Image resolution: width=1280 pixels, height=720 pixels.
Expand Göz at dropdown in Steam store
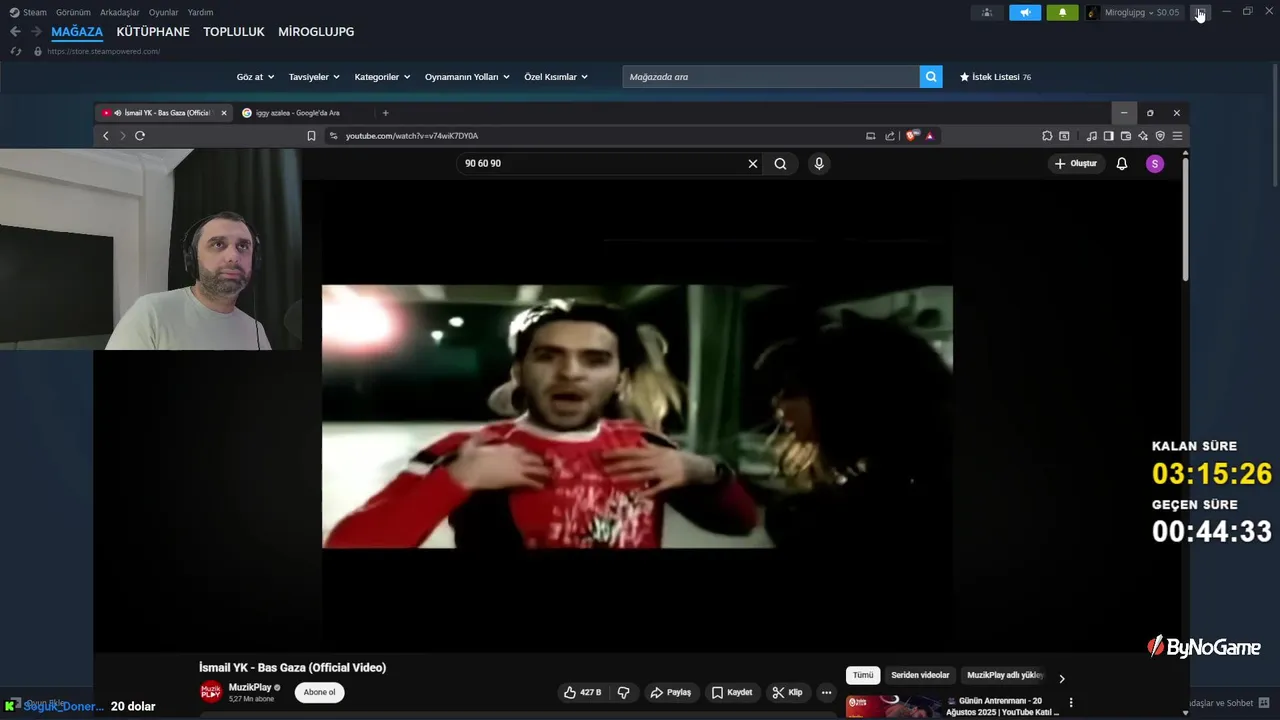point(256,77)
